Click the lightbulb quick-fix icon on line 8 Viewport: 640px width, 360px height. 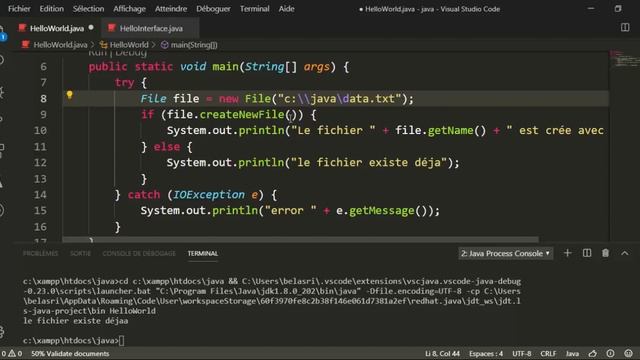click(69, 95)
